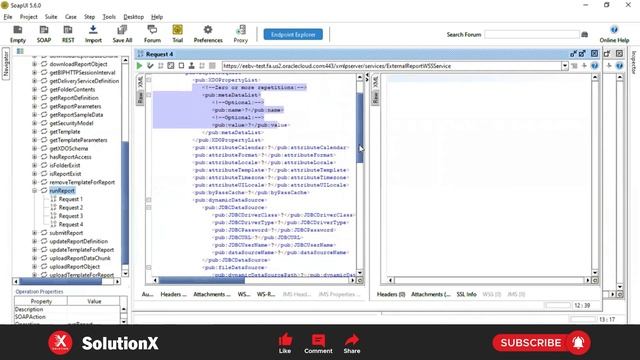Open the response Headers (0) tab
Viewport: 640px width, 360px height.
tap(391, 294)
